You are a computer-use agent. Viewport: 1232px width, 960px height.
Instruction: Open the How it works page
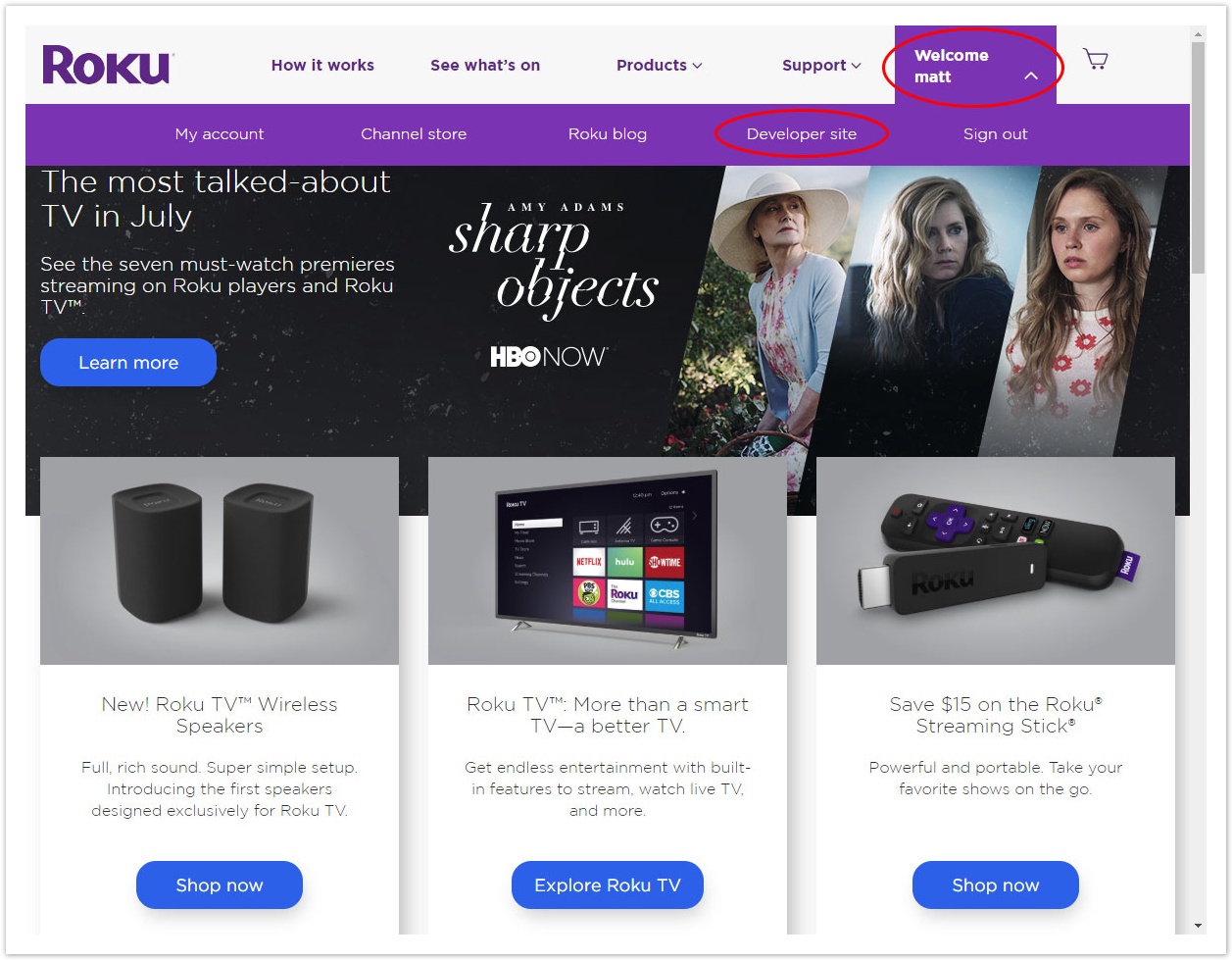pos(322,66)
